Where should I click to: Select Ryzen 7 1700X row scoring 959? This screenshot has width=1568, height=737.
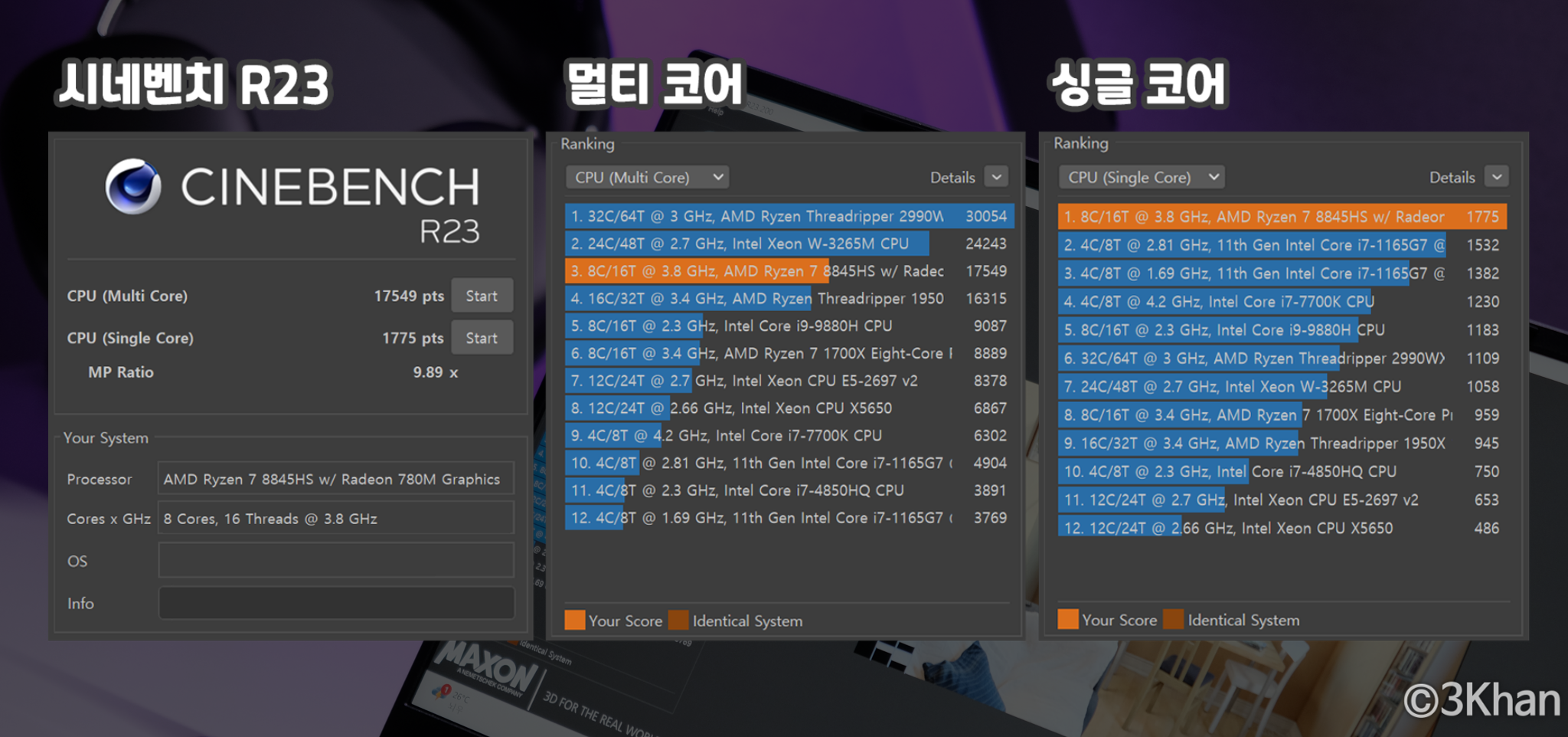(1282, 415)
